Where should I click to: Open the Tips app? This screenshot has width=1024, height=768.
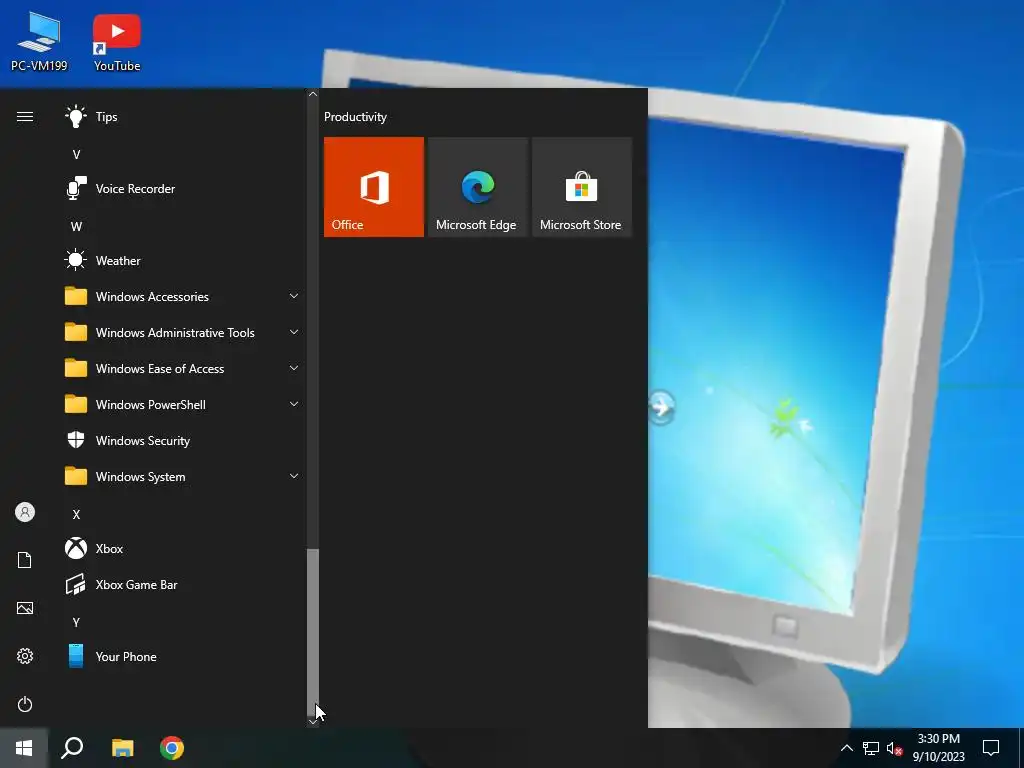[x=183, y=117]
